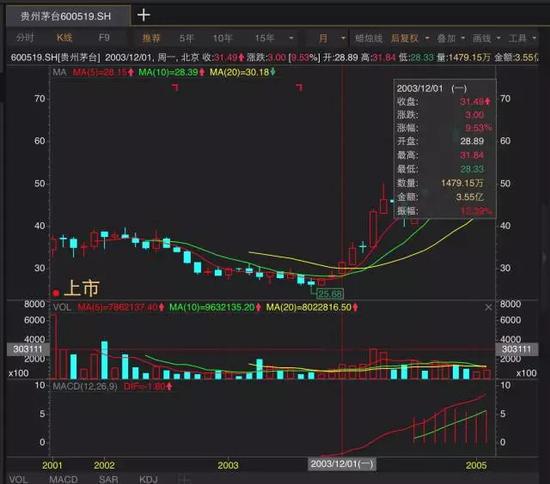This screenshot has width=550, height=484.
Task: Click the 收盘 31.49 row in tooltip
Action: tap(444, 102)
